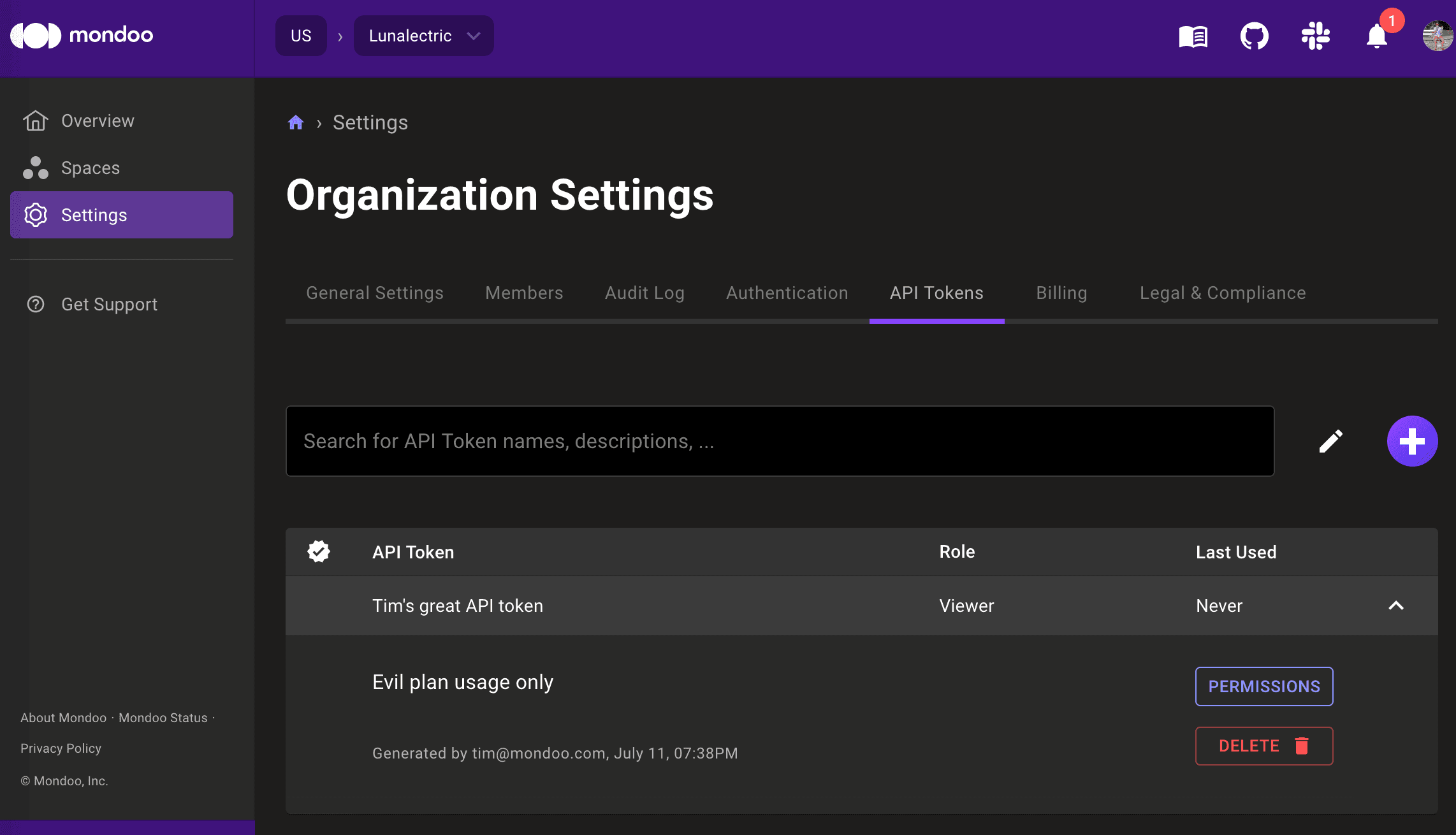Click the pencil edit icon
Screen dimensions: 1456x835
click(1331, 441)
